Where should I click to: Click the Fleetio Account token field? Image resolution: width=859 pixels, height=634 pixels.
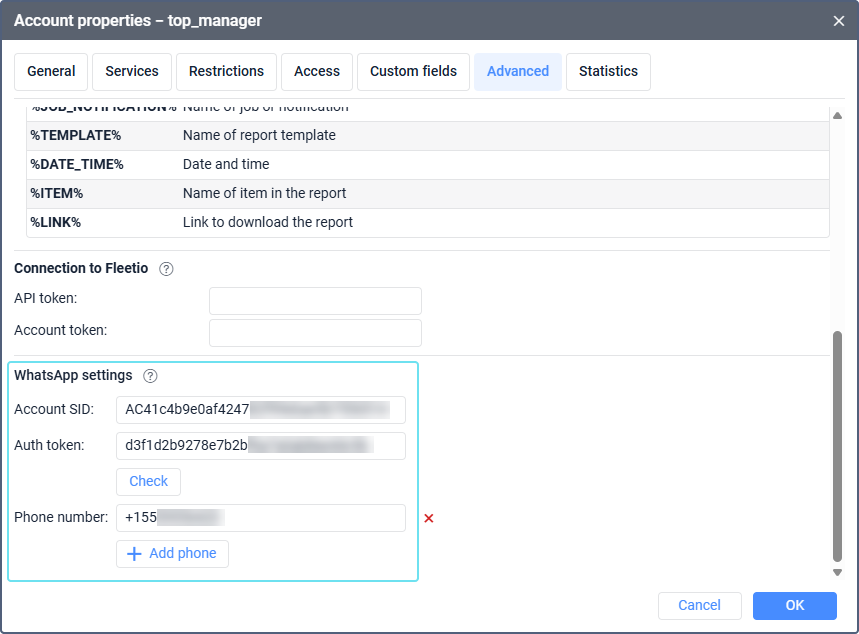point(315,333)
